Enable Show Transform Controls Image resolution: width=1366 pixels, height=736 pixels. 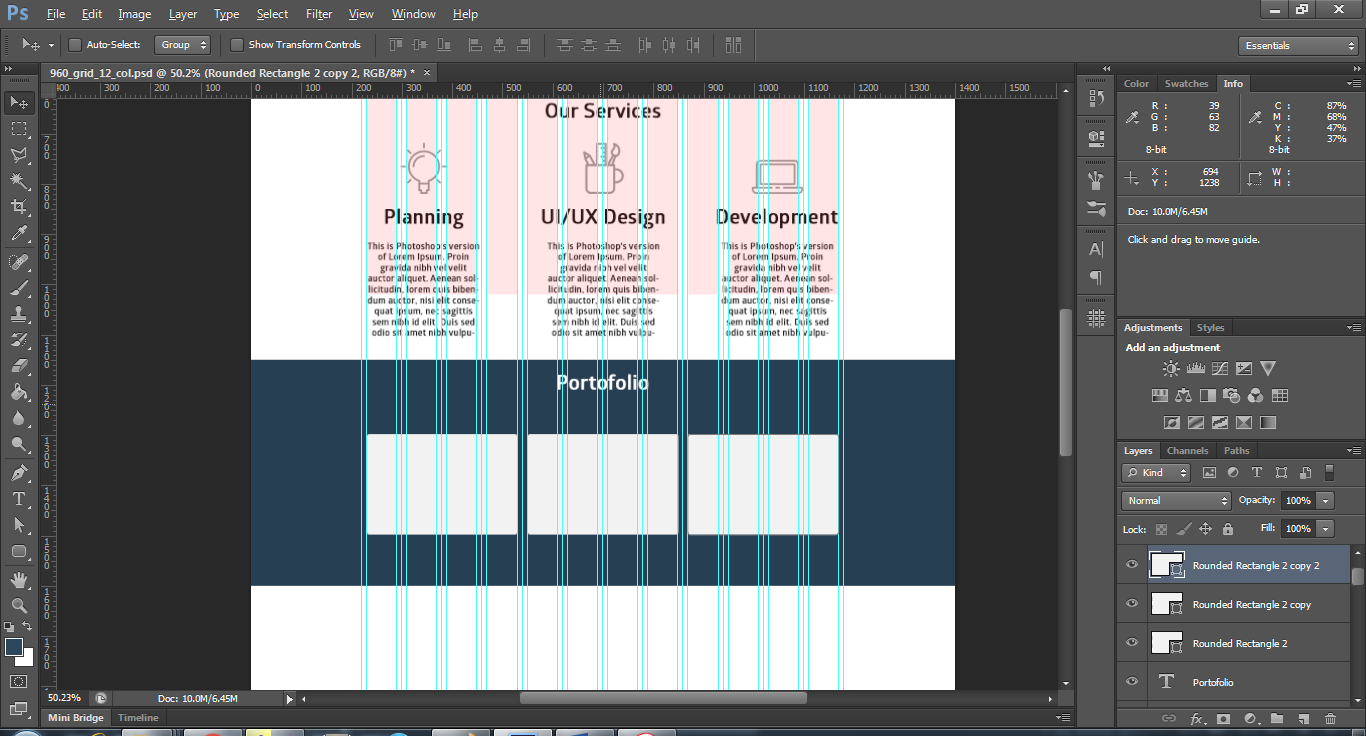pyautogui.click(x=237, y=44)
